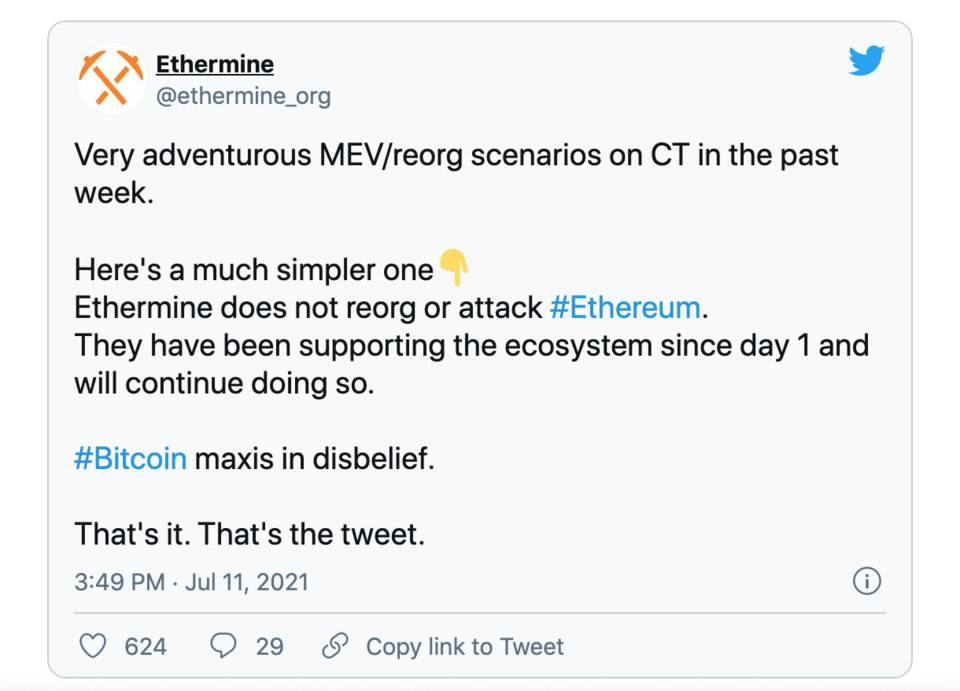Click the "That's it. That's the tweet." line
Viewport: 960px width, 691px height.
coord(249,534)
